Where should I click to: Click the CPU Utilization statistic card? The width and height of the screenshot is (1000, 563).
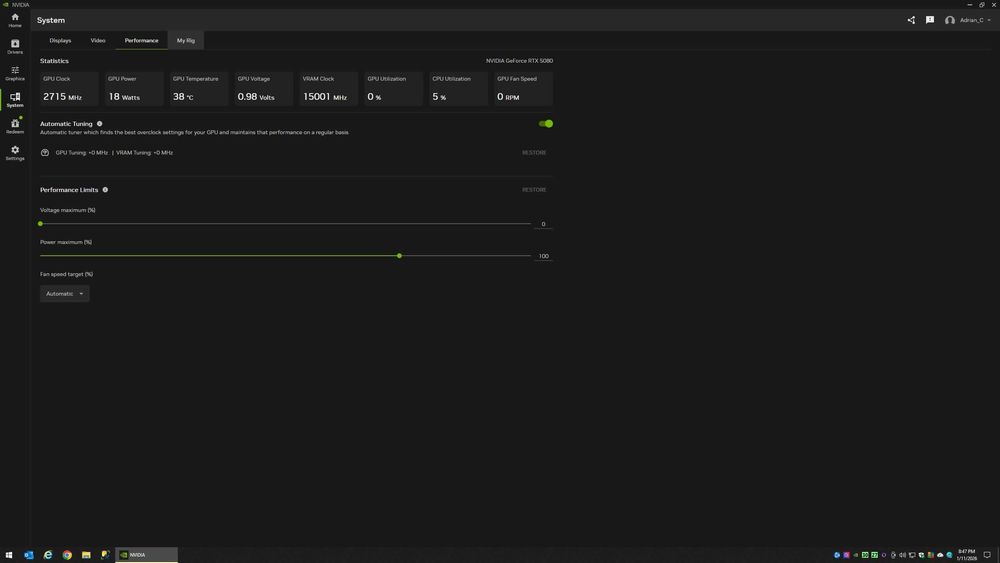point(459,88)
